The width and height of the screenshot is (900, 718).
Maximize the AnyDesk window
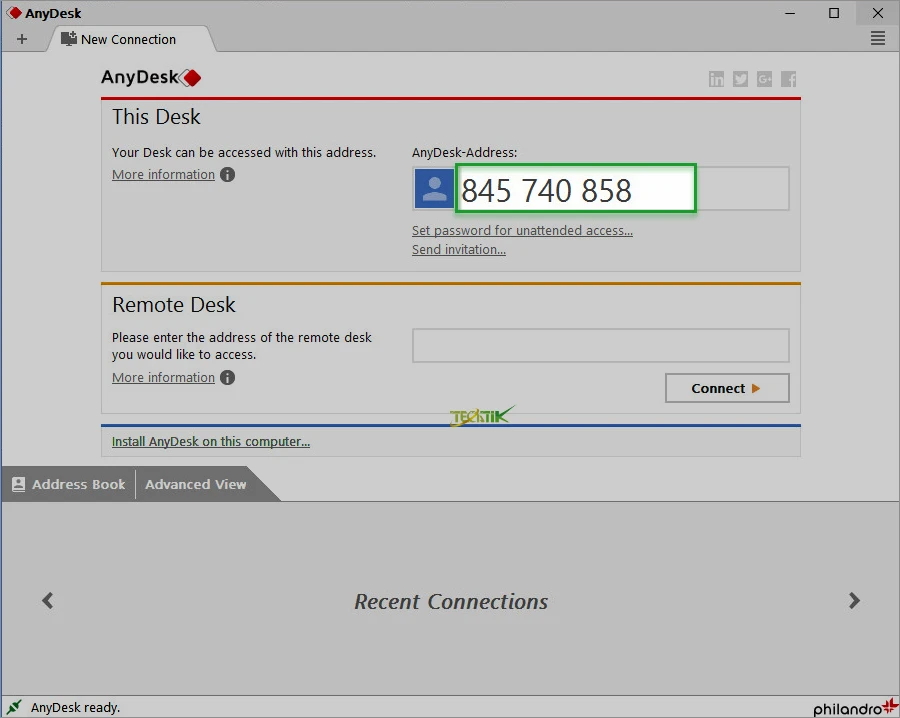click(834, 13)
